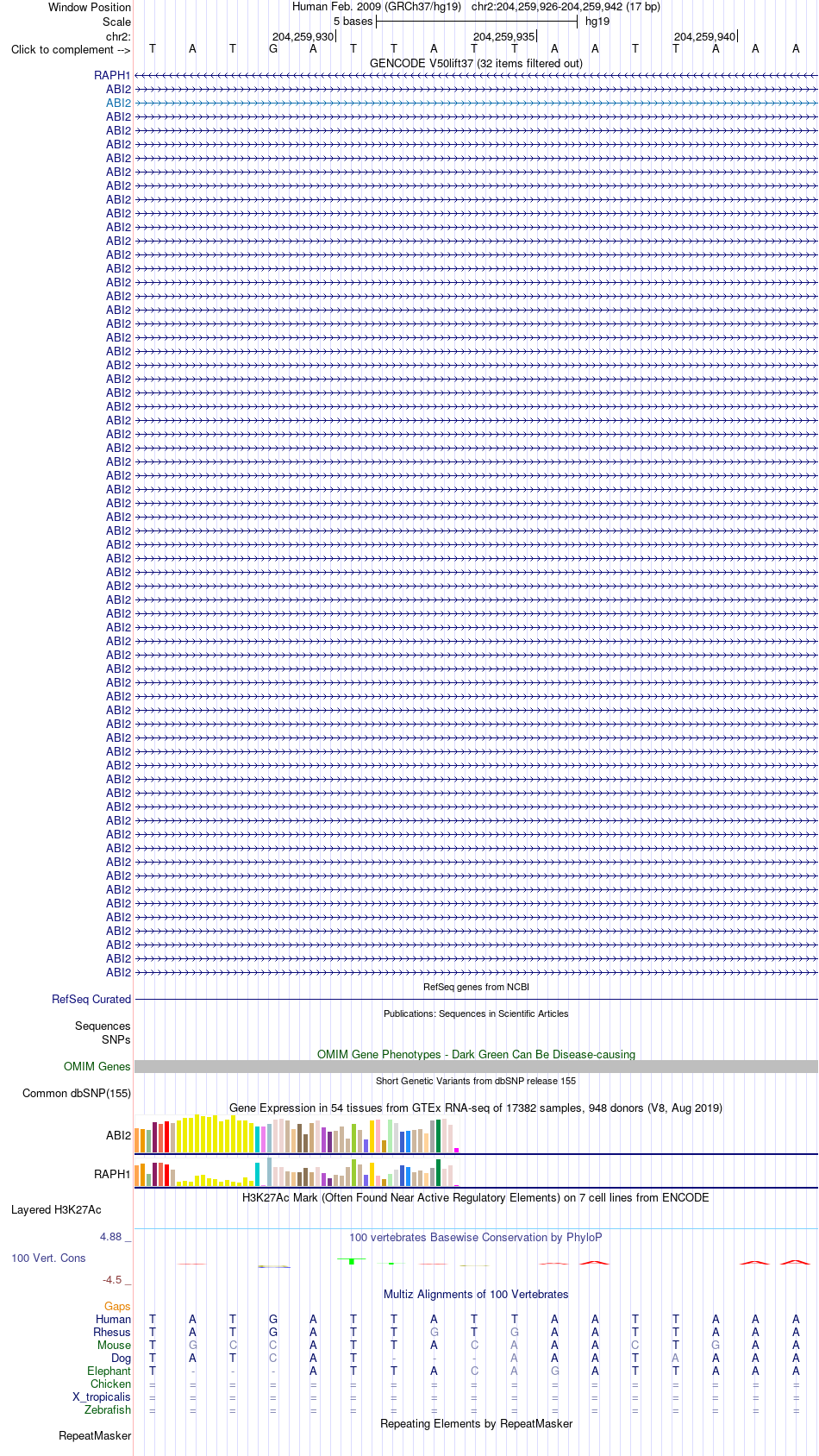Select the Scale track label
The height and width of the screenshot is (1456, 819).
[117, 22]
